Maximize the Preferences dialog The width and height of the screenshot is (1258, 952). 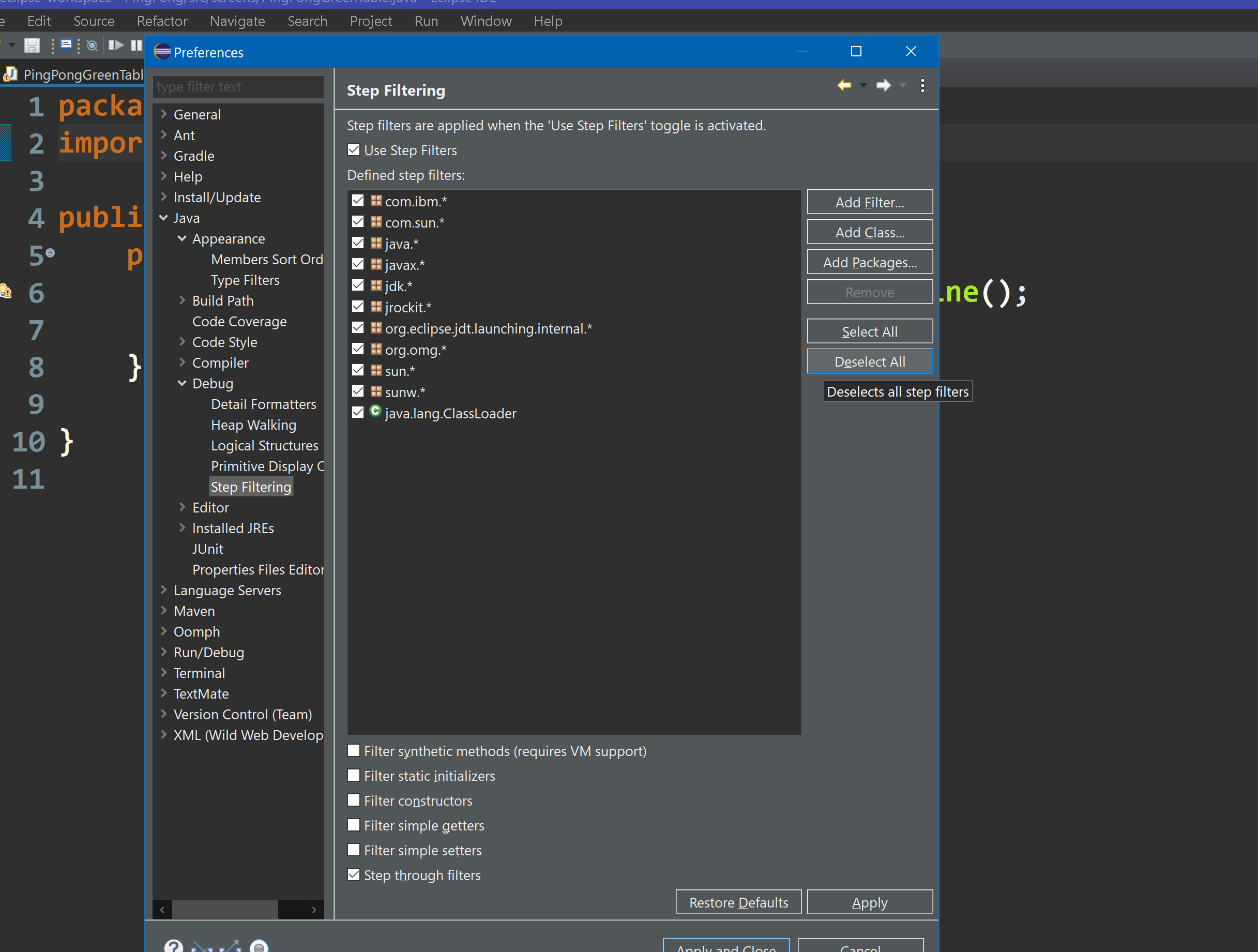tap(856, 51)
